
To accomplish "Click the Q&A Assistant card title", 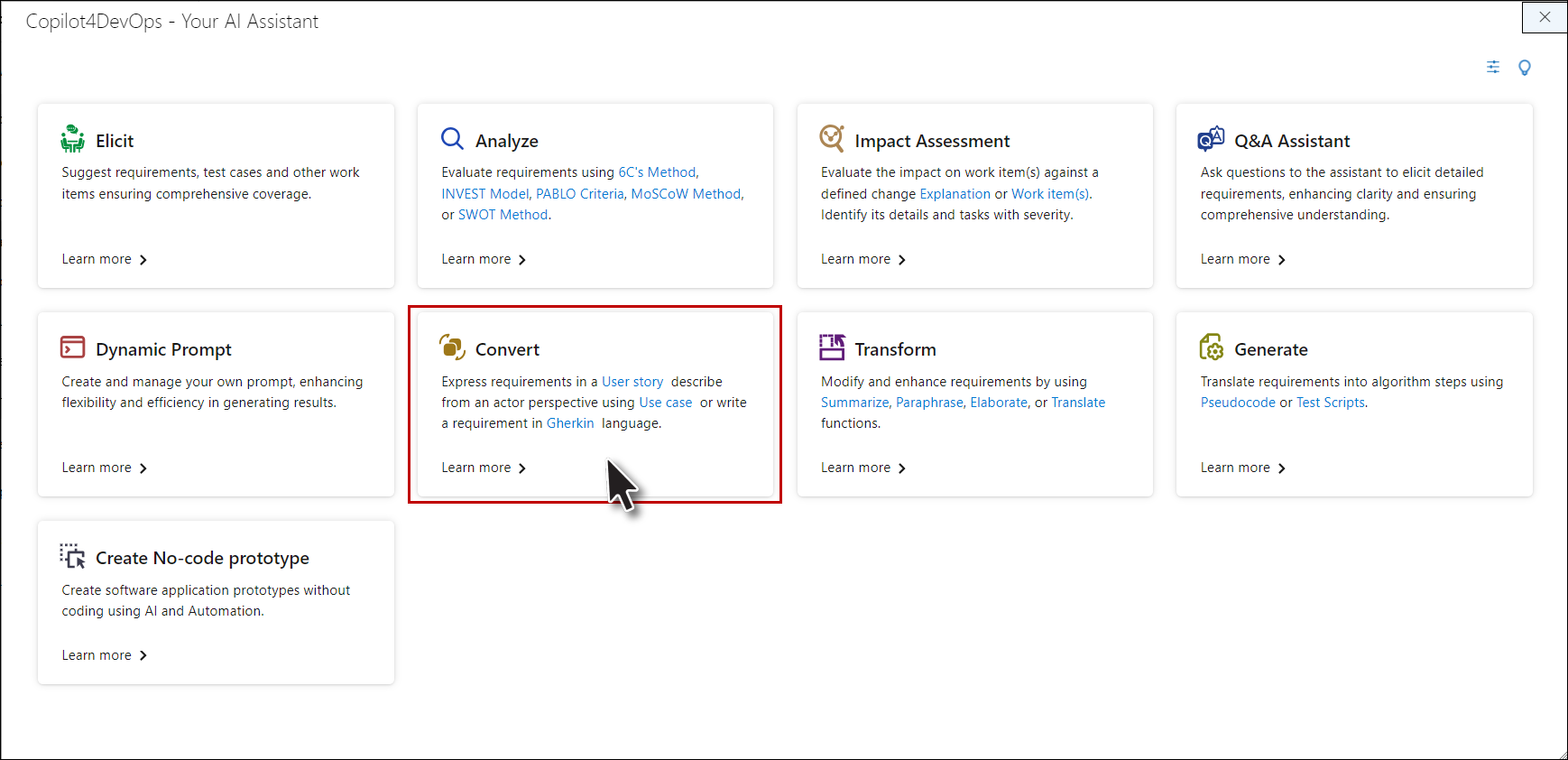I will [1292, 141].
